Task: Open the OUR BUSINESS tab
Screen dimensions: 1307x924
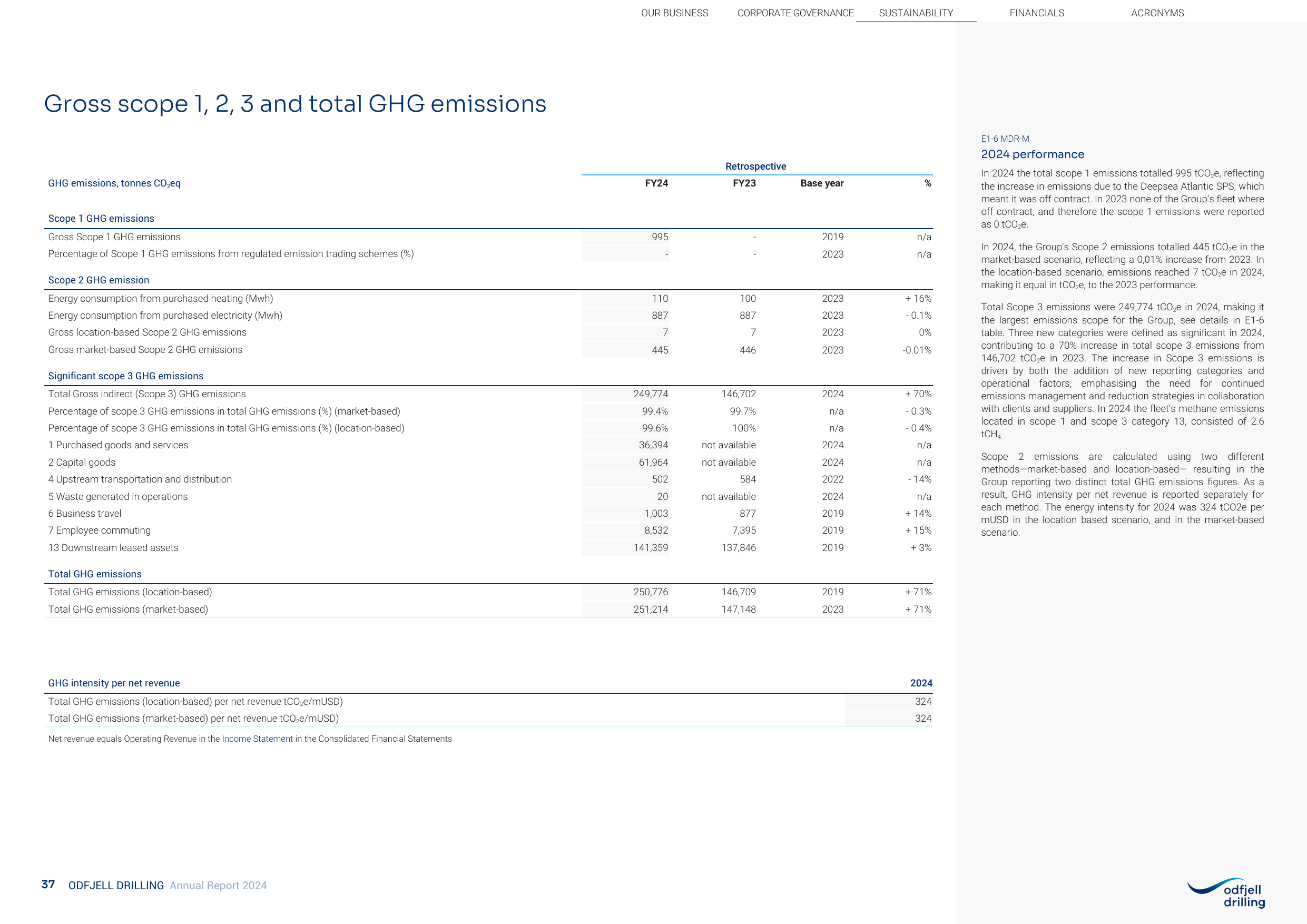Action: tap(674, 13)
